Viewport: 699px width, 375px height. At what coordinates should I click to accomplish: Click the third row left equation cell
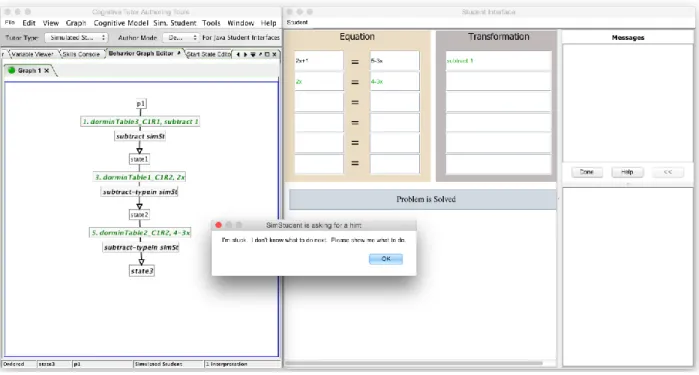tap(319, 102)
